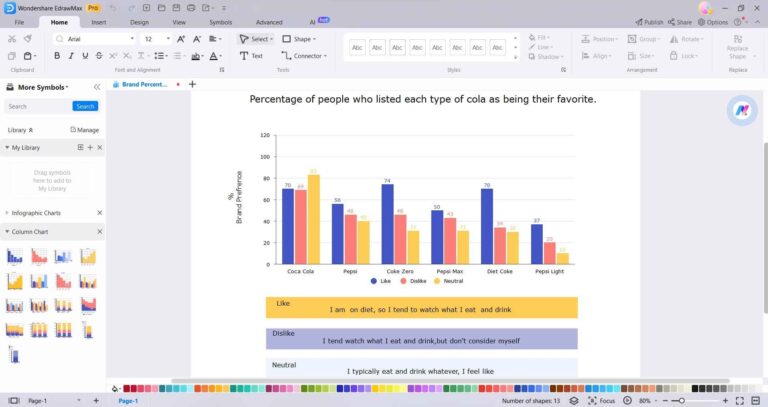768x407 pixels.
Task: Click the import icon in My Library row
Action: pyautogui.click(x=80, y=147)
